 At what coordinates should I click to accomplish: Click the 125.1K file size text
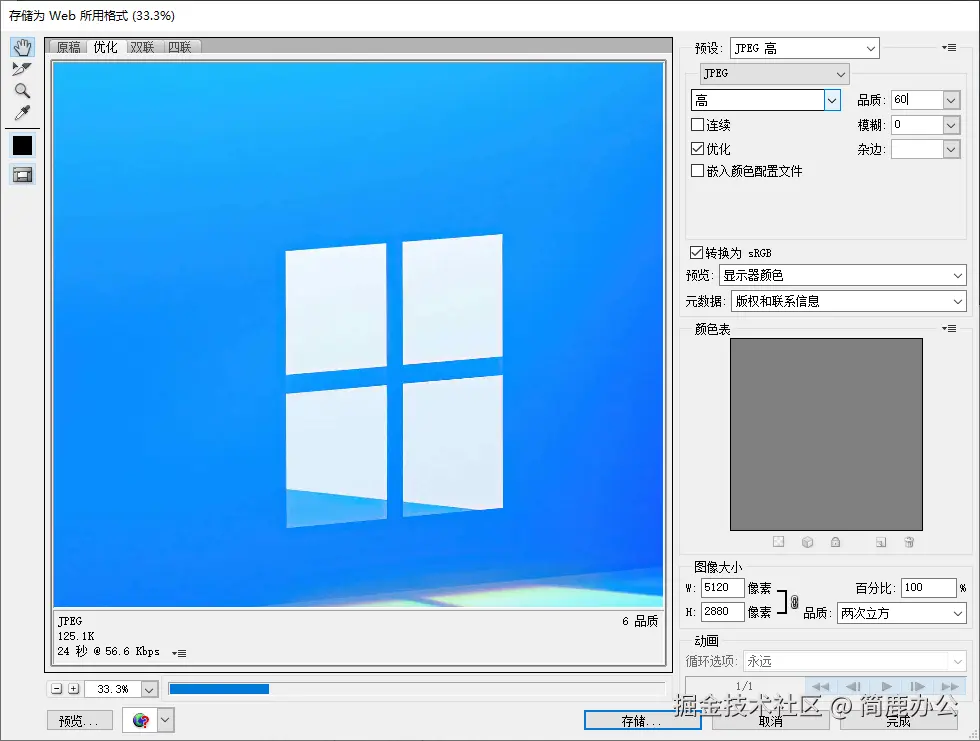coord(76,636)
